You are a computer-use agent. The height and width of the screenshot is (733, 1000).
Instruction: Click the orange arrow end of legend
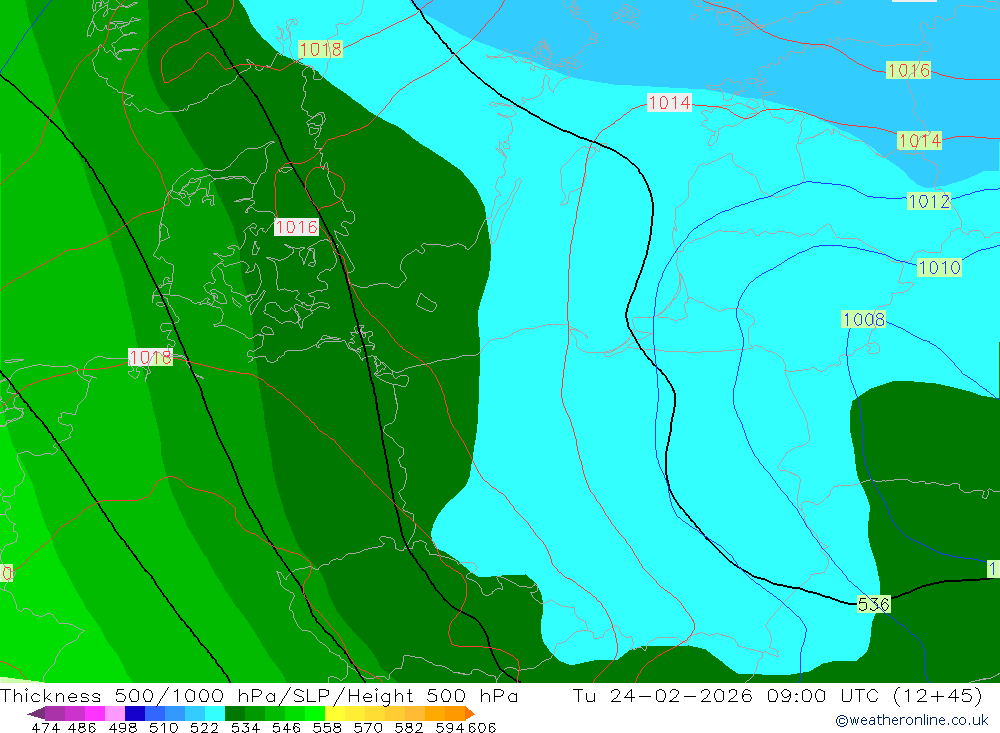coord(469,713)
